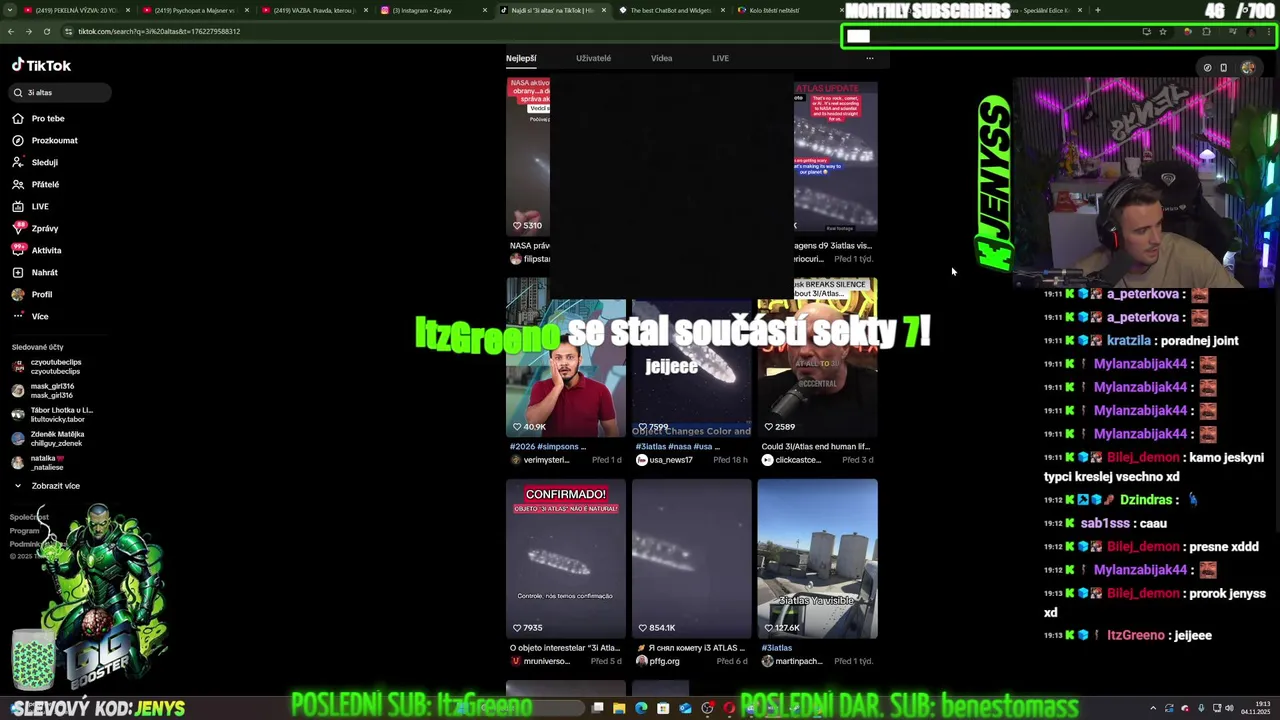Bookmark this page star icon
The height and width of the screenshot is (720, 1280).
[1163, 32]
